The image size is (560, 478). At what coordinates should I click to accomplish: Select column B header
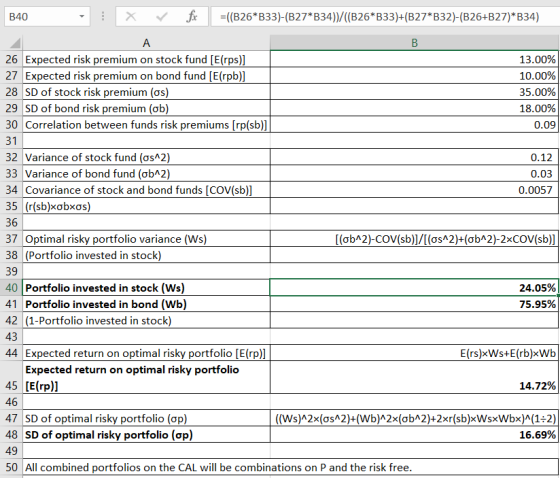[414, 43]
